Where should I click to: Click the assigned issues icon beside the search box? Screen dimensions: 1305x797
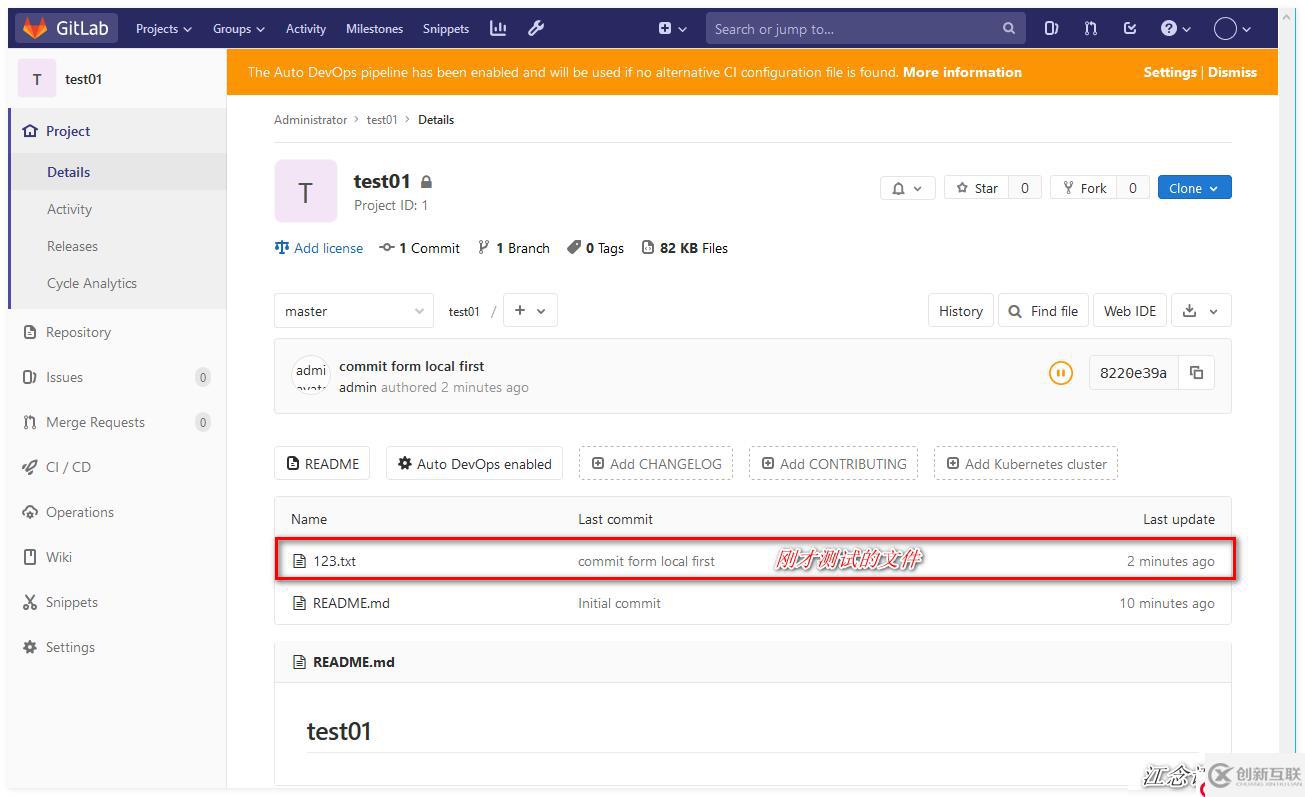coord(1051,28)
